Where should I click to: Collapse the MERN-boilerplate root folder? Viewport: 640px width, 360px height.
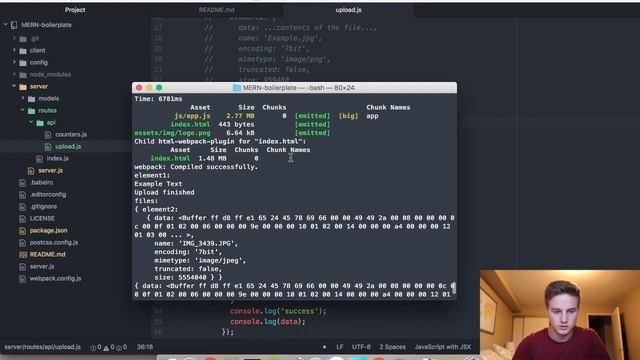(x=5, y=25)
